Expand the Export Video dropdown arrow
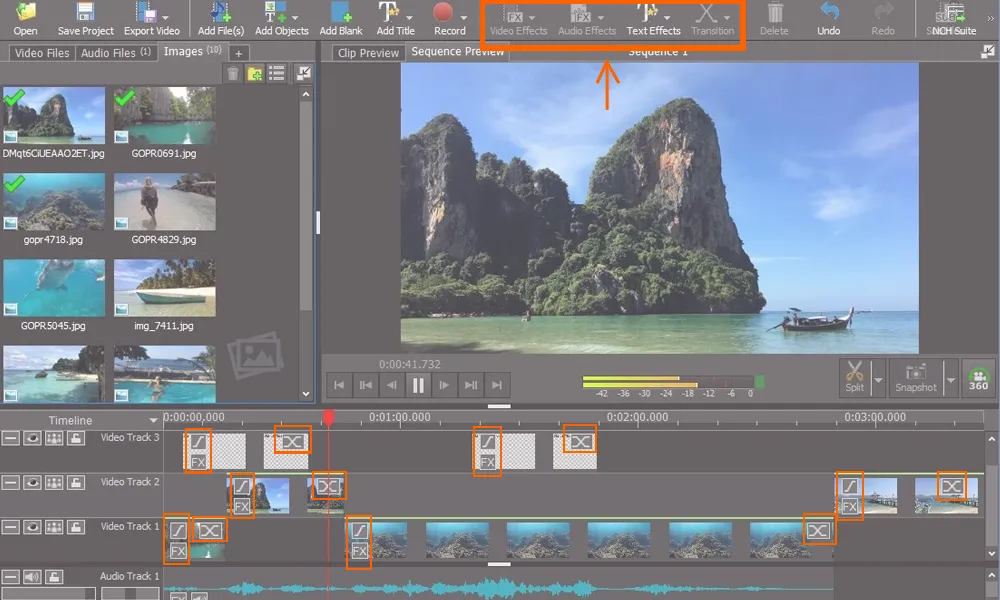This screenshot has height=600, width=1000. tap(166, 18)
